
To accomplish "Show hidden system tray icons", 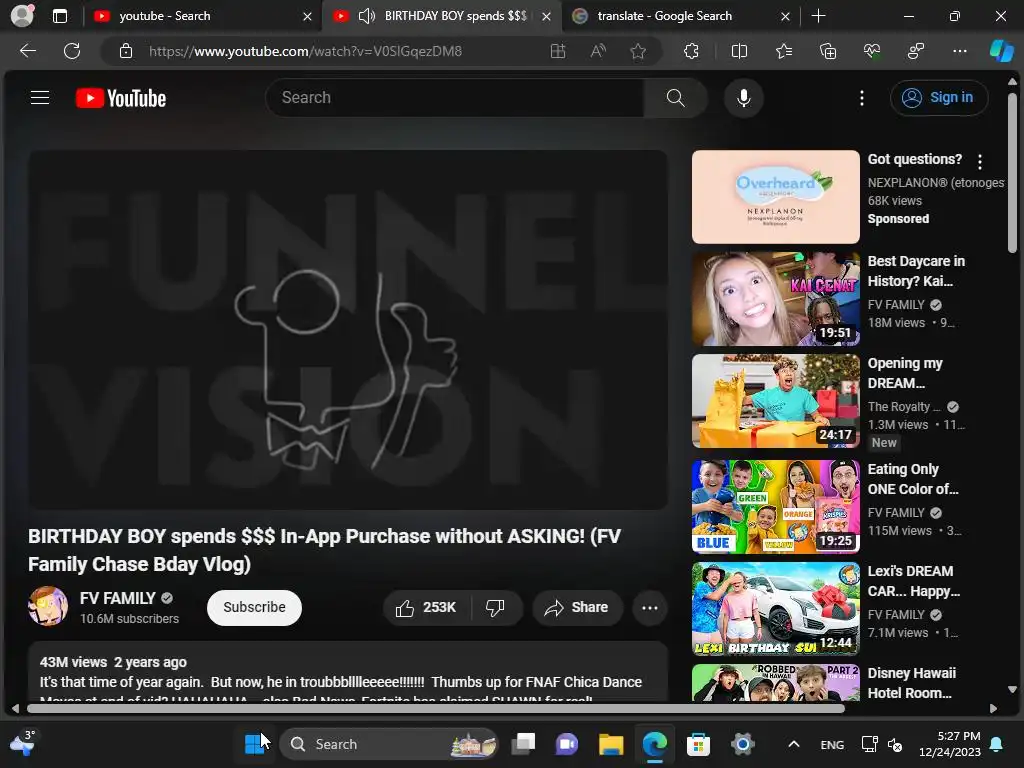I will (793, 744).
